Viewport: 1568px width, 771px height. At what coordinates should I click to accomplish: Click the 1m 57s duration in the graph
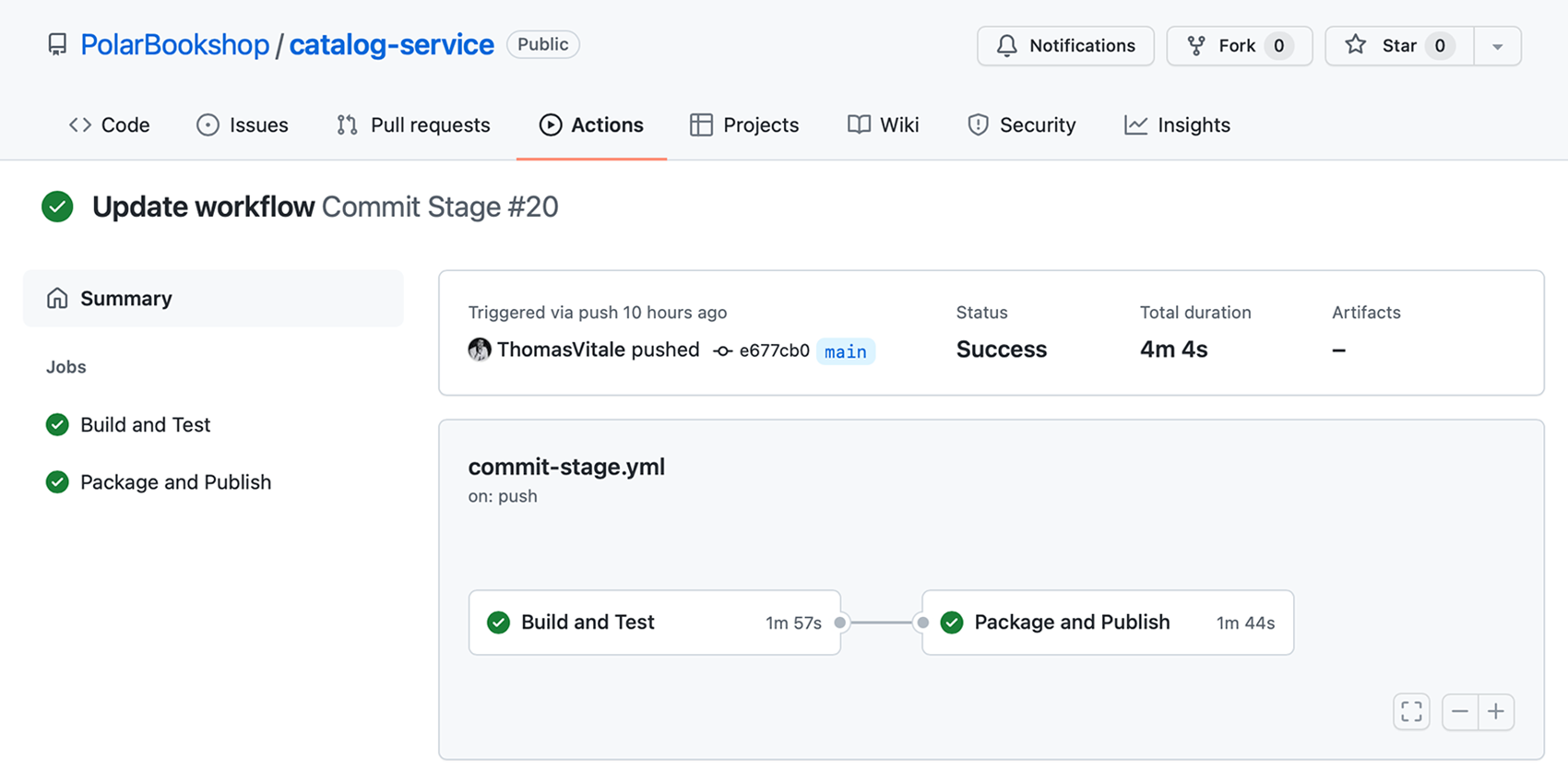pos(793,623)
